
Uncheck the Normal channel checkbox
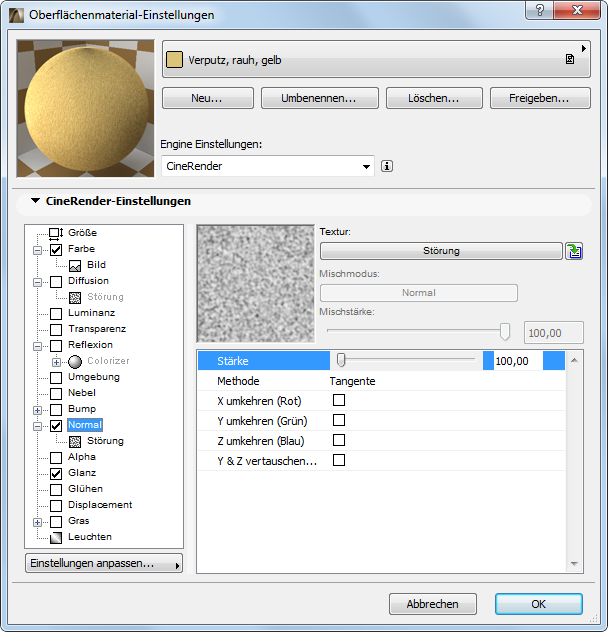56,426
